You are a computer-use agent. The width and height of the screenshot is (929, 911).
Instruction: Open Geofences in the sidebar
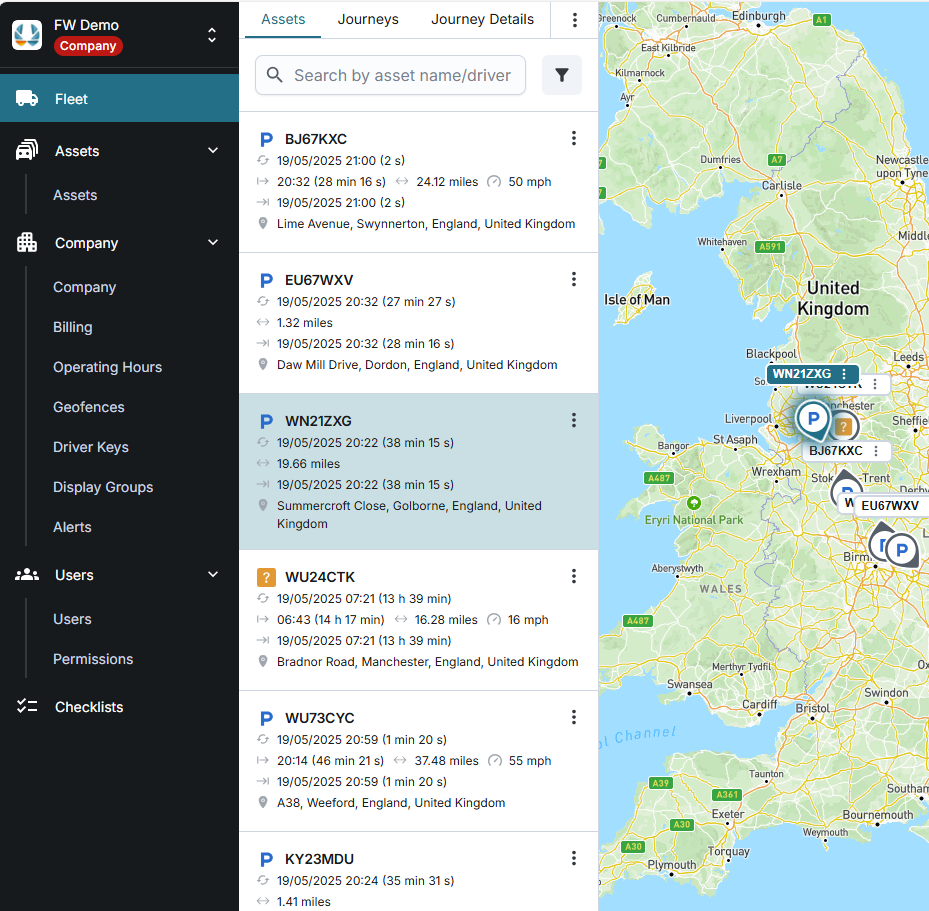(89, 407)
